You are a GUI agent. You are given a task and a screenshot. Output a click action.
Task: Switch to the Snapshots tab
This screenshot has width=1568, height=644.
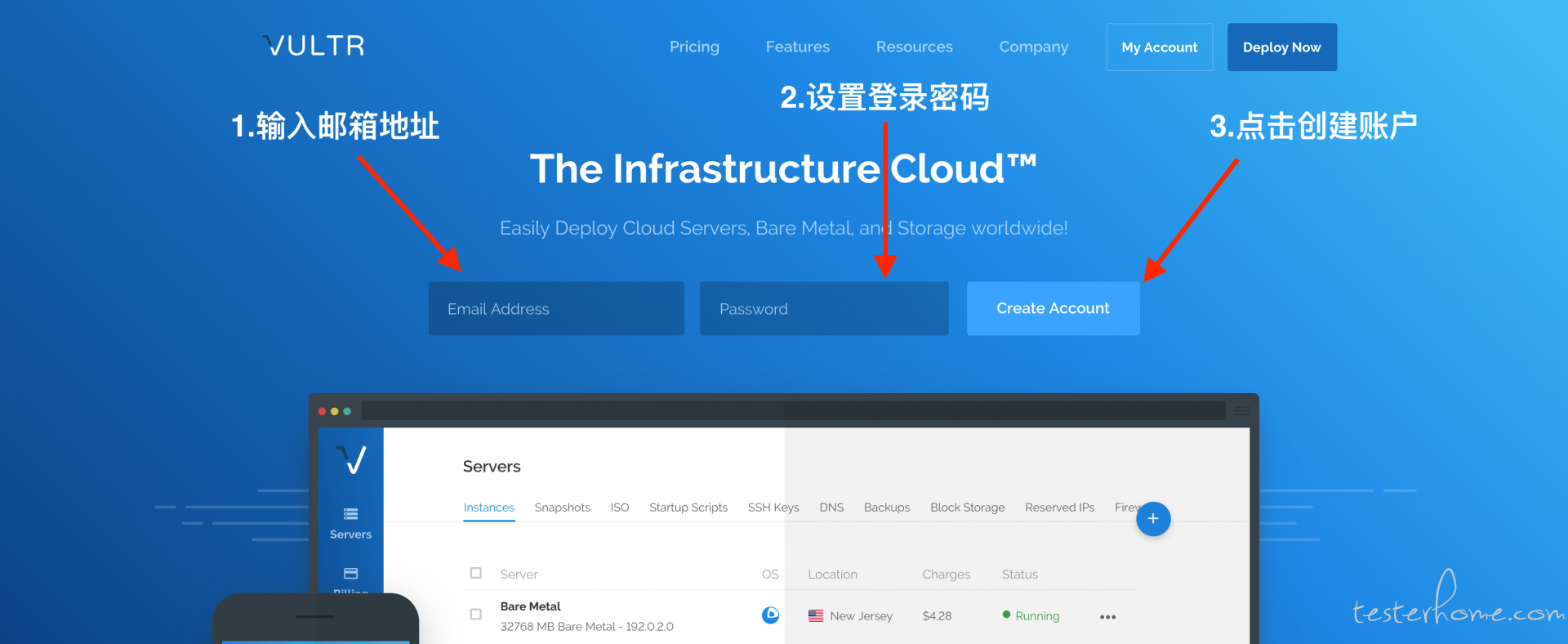tap(563, 508)
